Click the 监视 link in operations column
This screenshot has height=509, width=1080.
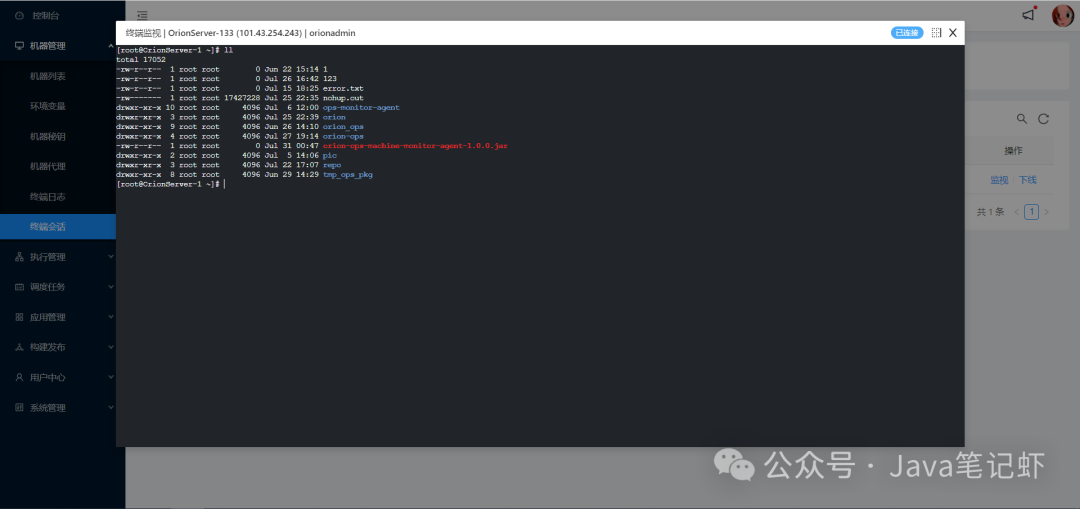[999, 180]
